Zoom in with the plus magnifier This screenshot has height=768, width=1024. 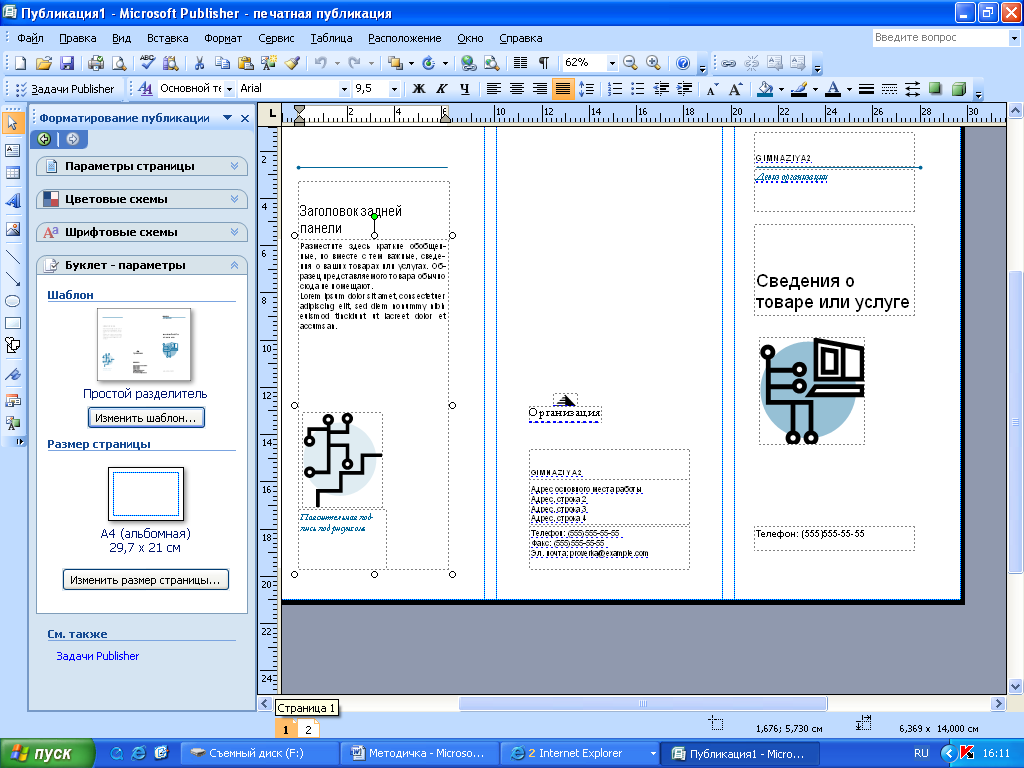pos(653,63)
